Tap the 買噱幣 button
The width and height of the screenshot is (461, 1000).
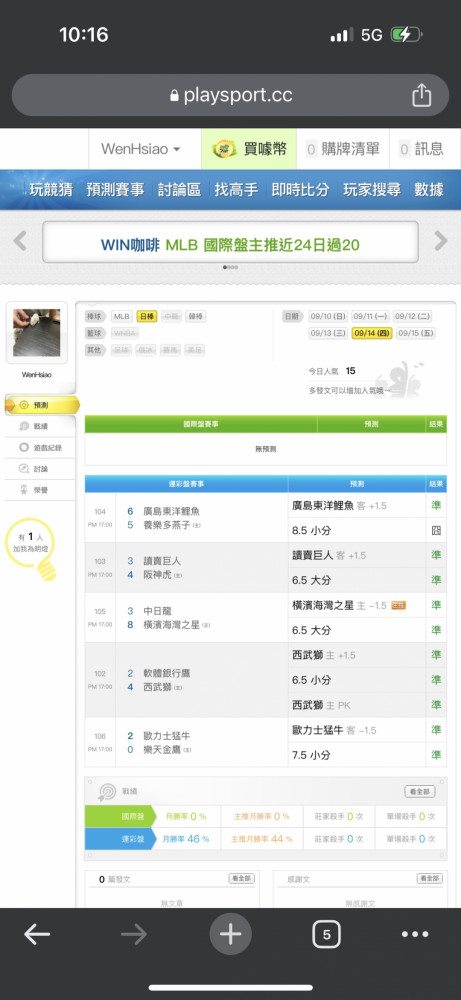click(249, 149)
